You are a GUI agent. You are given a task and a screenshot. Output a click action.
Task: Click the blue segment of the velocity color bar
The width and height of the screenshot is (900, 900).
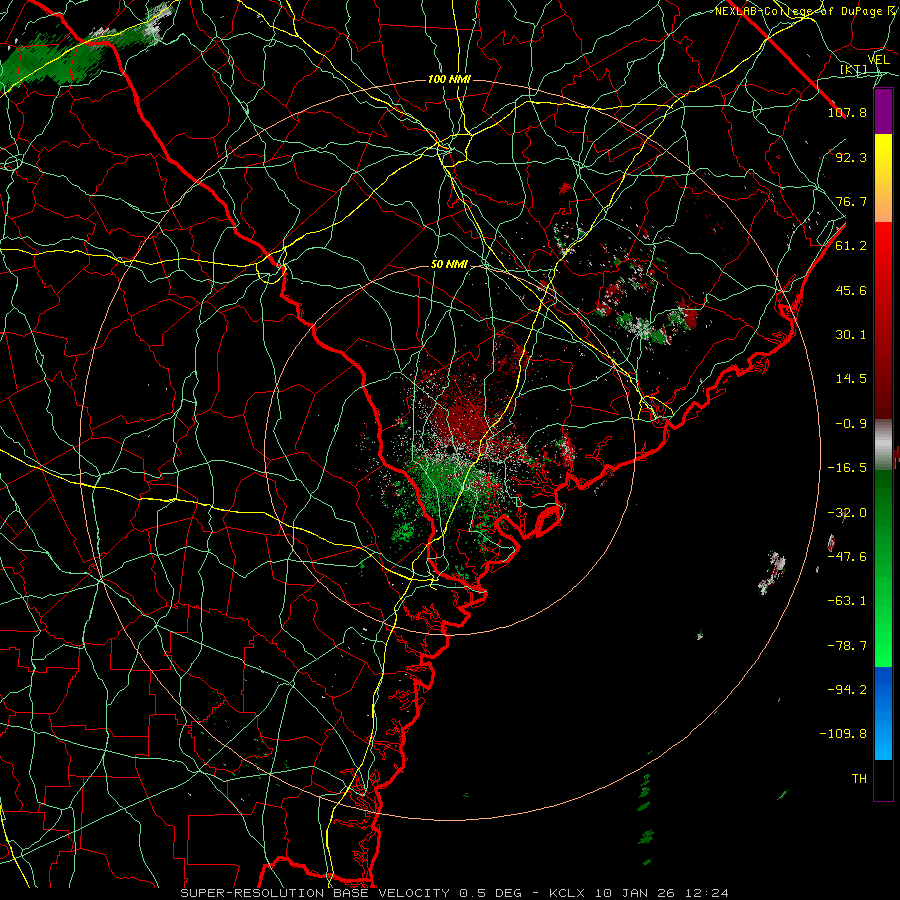pyautogui.click(x=883, y=713)
